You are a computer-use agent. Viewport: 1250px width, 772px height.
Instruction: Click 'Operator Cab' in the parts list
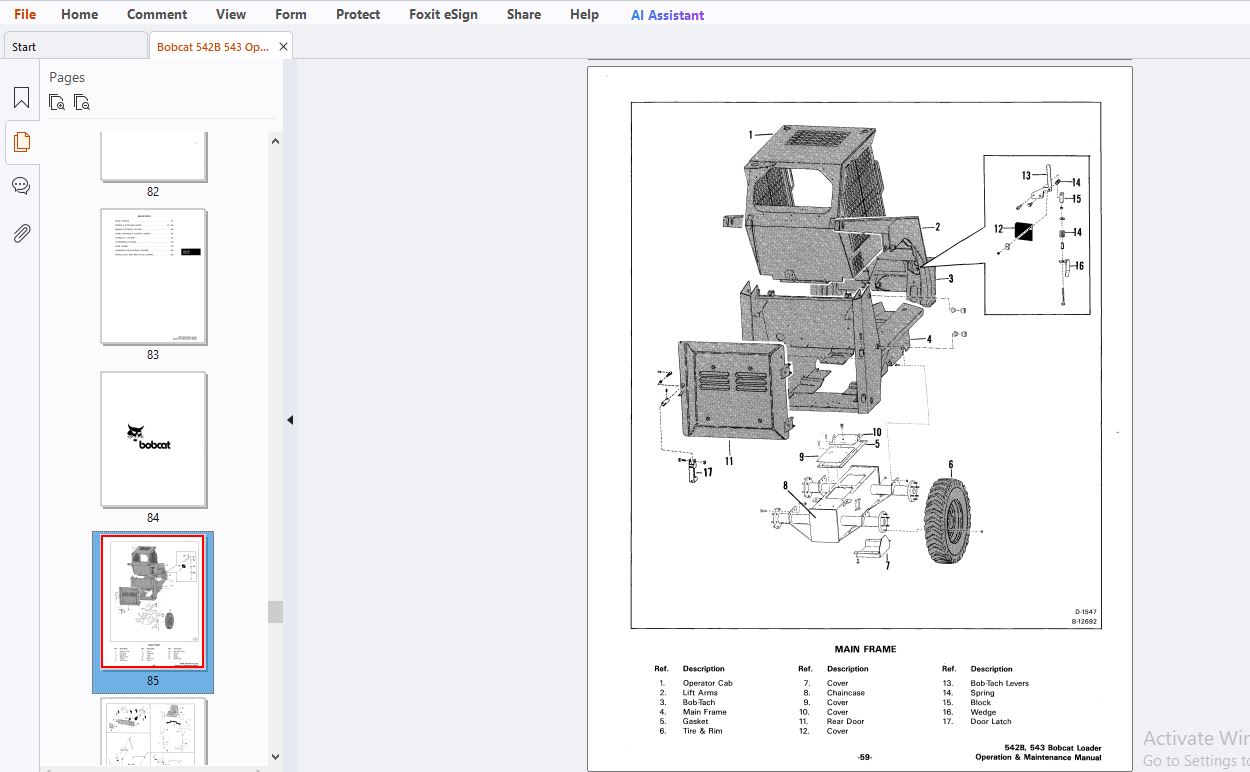click(707, 683)
